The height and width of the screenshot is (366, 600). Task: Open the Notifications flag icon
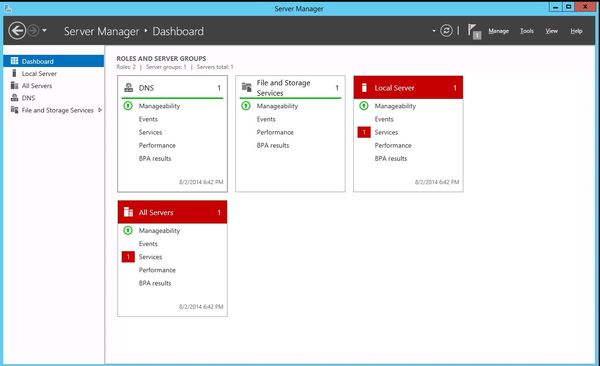point(474,31)
